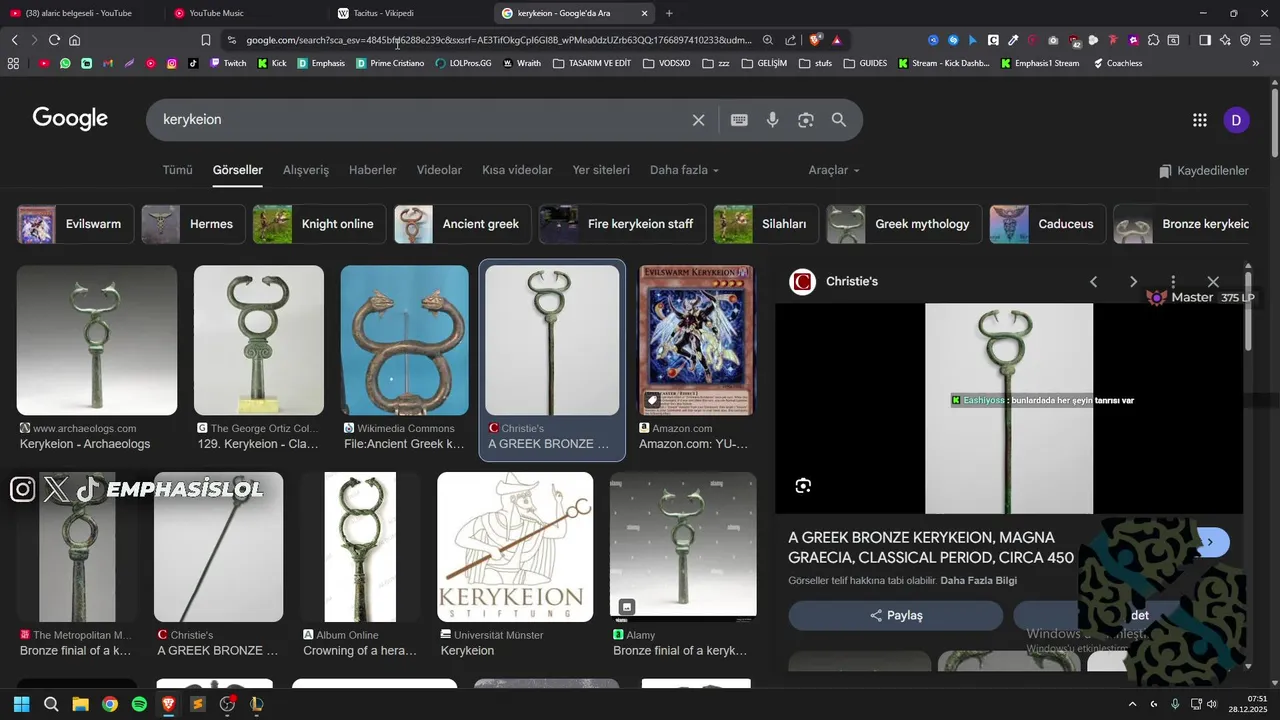The height and width of the screenshot is (720, 1280).
Task: Search by image using the Google Lens camera icon
Action: coord(806,120)
